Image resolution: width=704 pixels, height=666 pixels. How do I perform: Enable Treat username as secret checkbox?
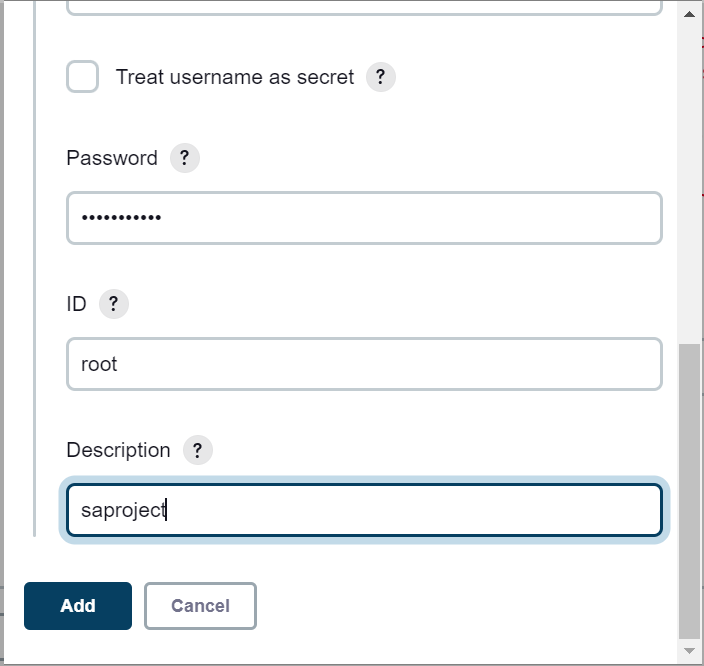point(83,77)
